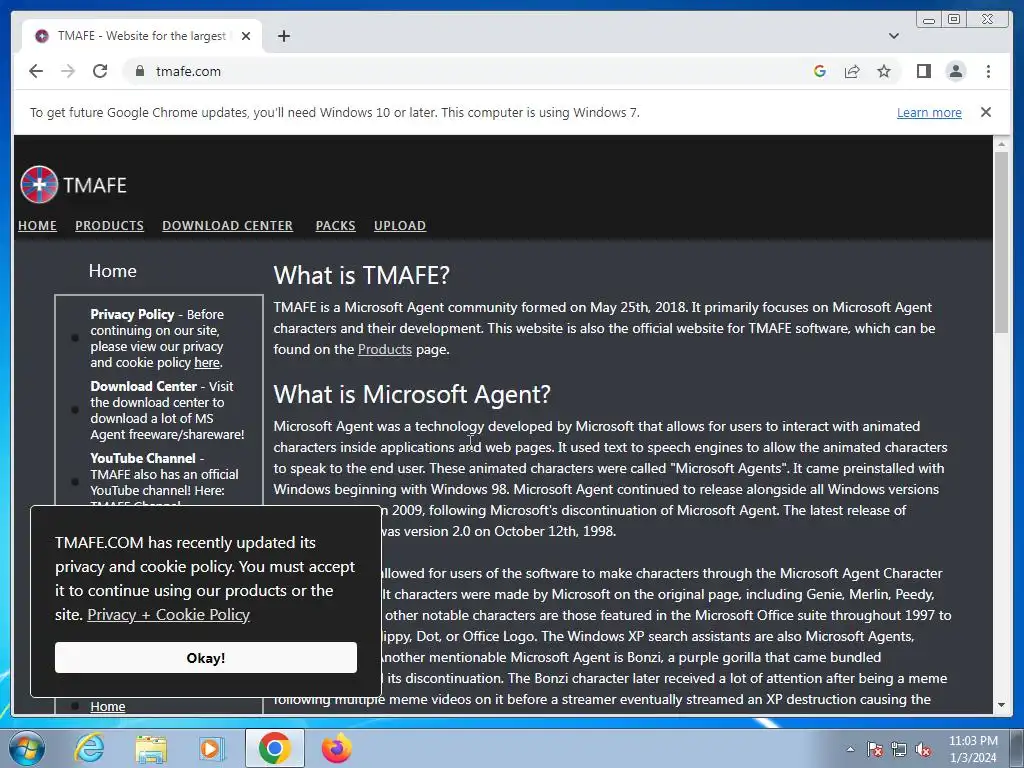Click the sidebar 'Home' heading
The width and height of the screenshot is (1024, 768).
pyautogui.click(x=112, y=271)
